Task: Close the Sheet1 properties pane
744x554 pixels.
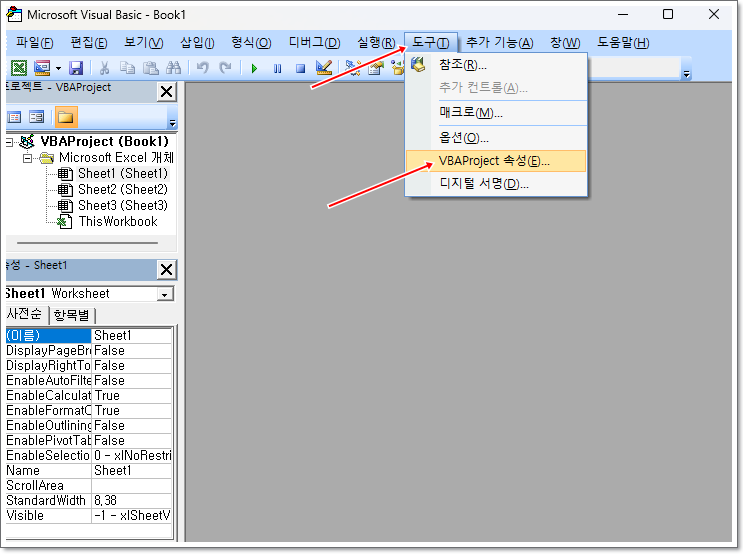Action: 167,269
